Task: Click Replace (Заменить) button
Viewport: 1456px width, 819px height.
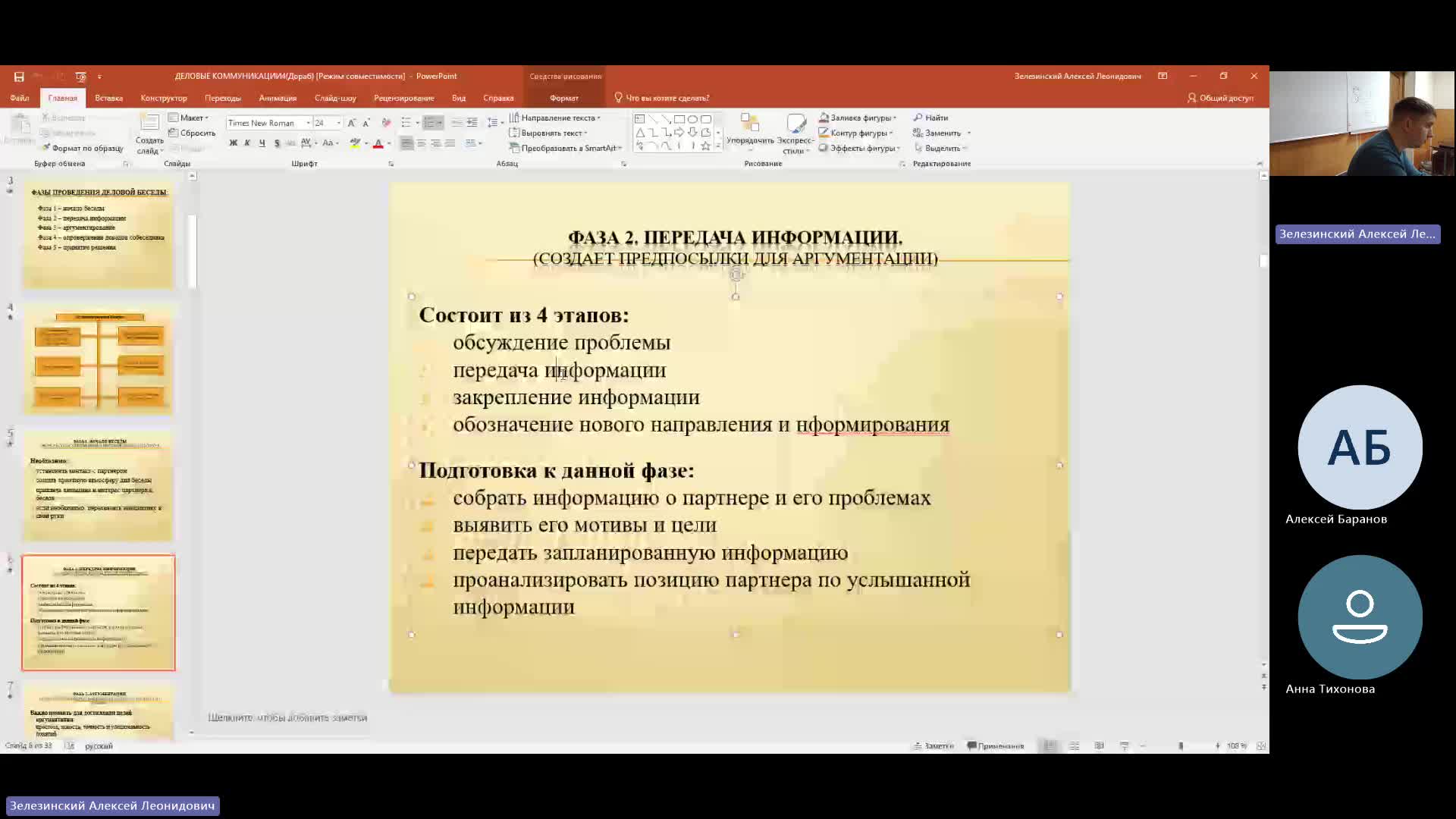Action: [941, 133]
